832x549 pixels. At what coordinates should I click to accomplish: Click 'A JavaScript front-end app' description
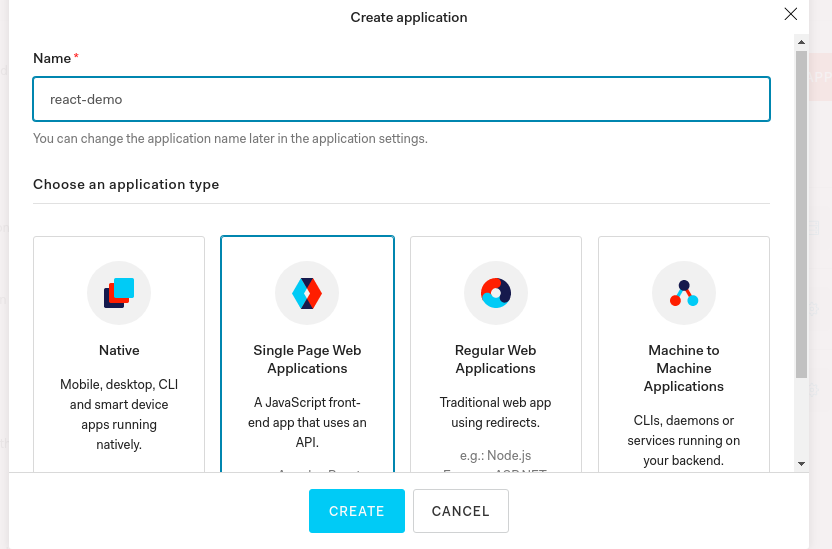pos(307,422)
